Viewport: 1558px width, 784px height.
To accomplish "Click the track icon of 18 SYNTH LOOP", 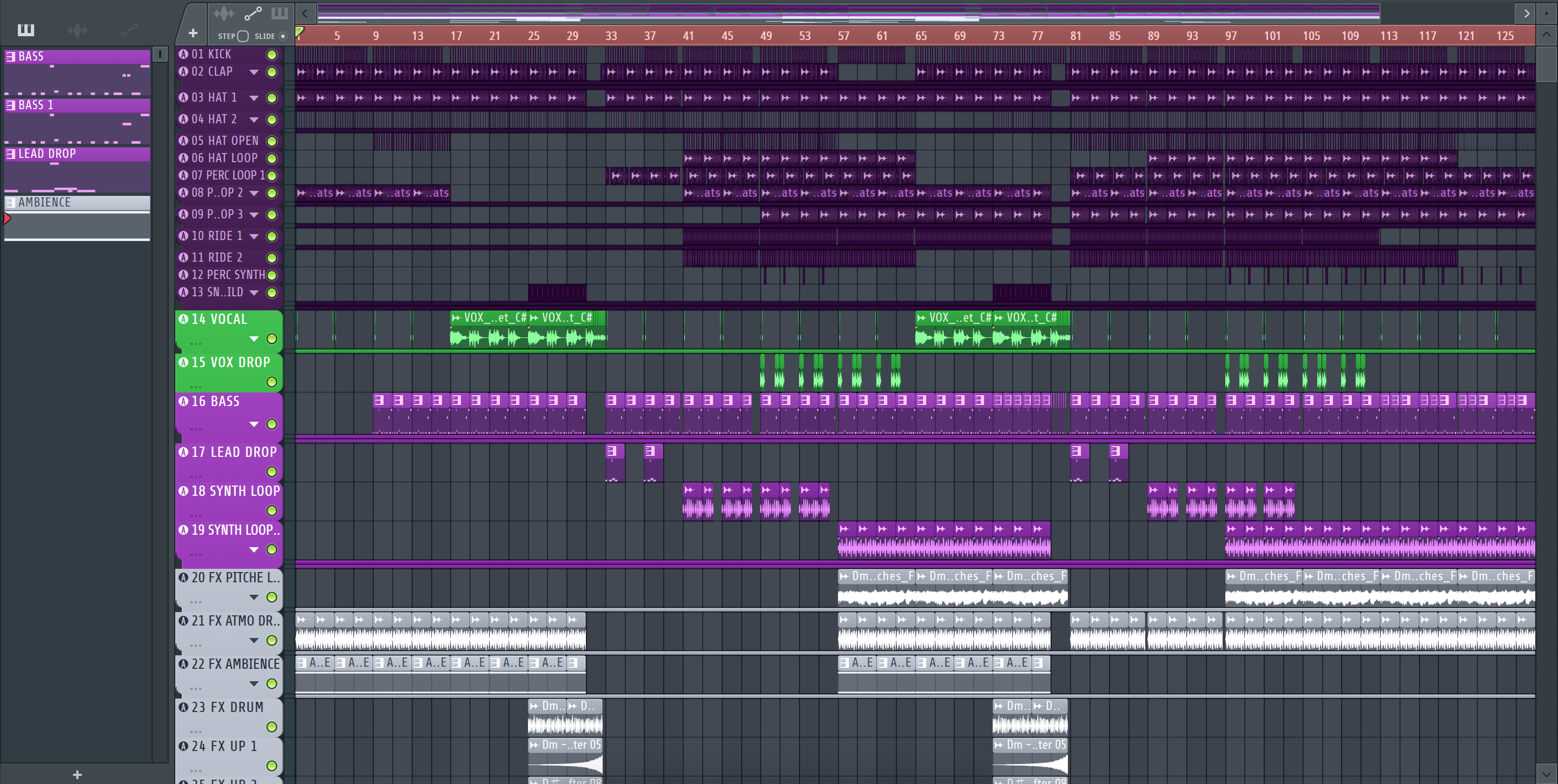I will pyautogui.click(x=184, y=491).
